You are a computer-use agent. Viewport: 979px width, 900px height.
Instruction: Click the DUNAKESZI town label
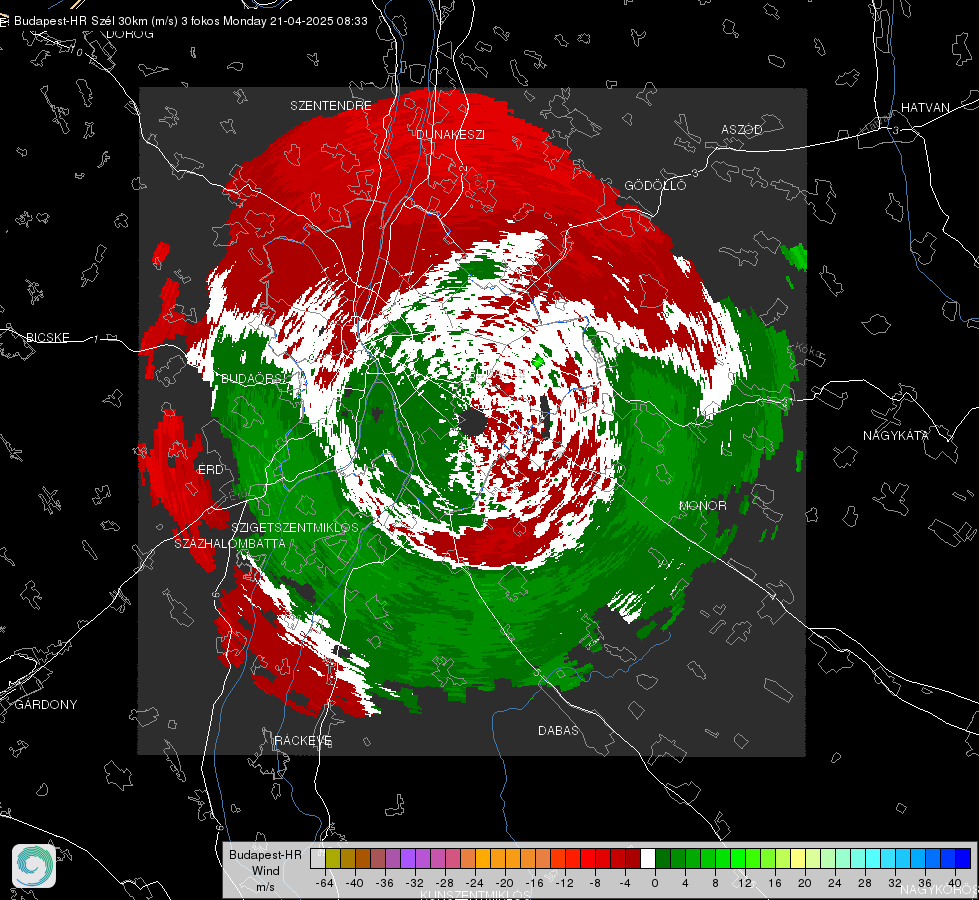[450, 135]
